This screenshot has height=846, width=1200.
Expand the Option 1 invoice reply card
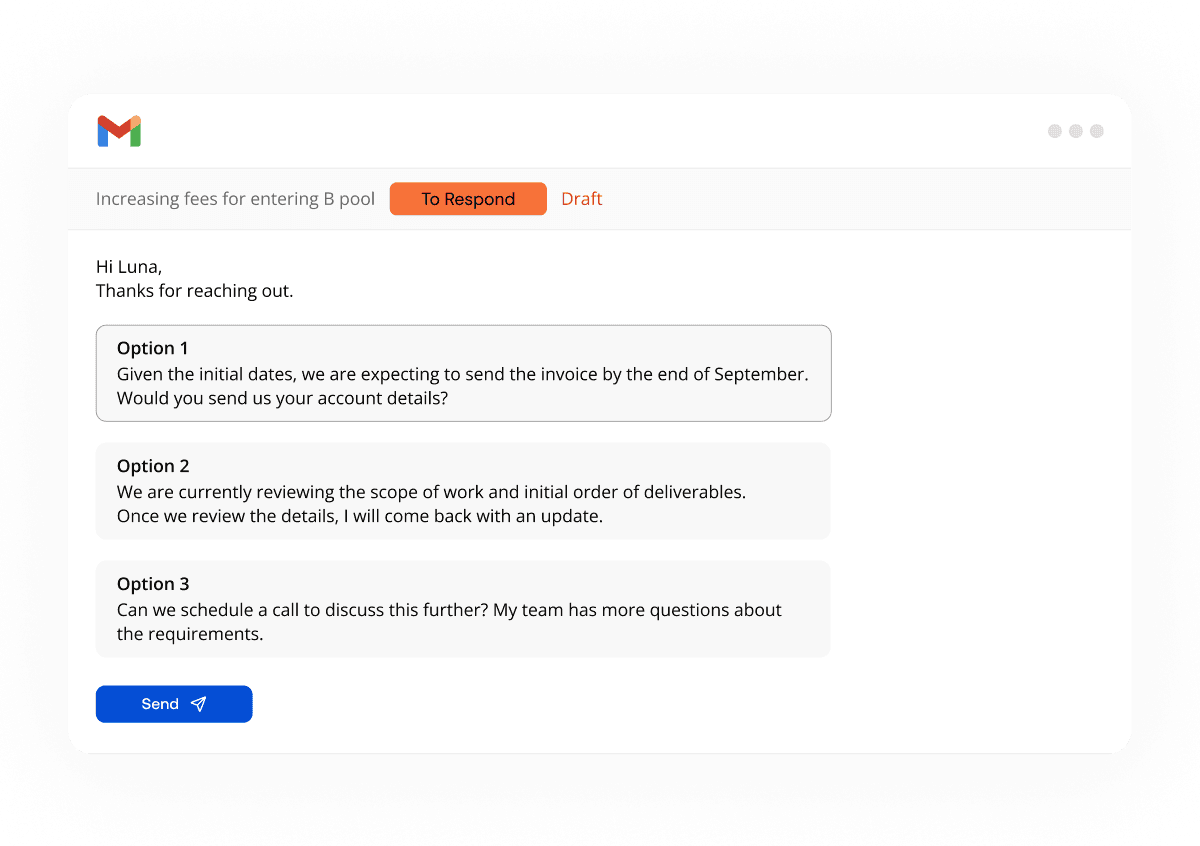(x=463, y=373)
